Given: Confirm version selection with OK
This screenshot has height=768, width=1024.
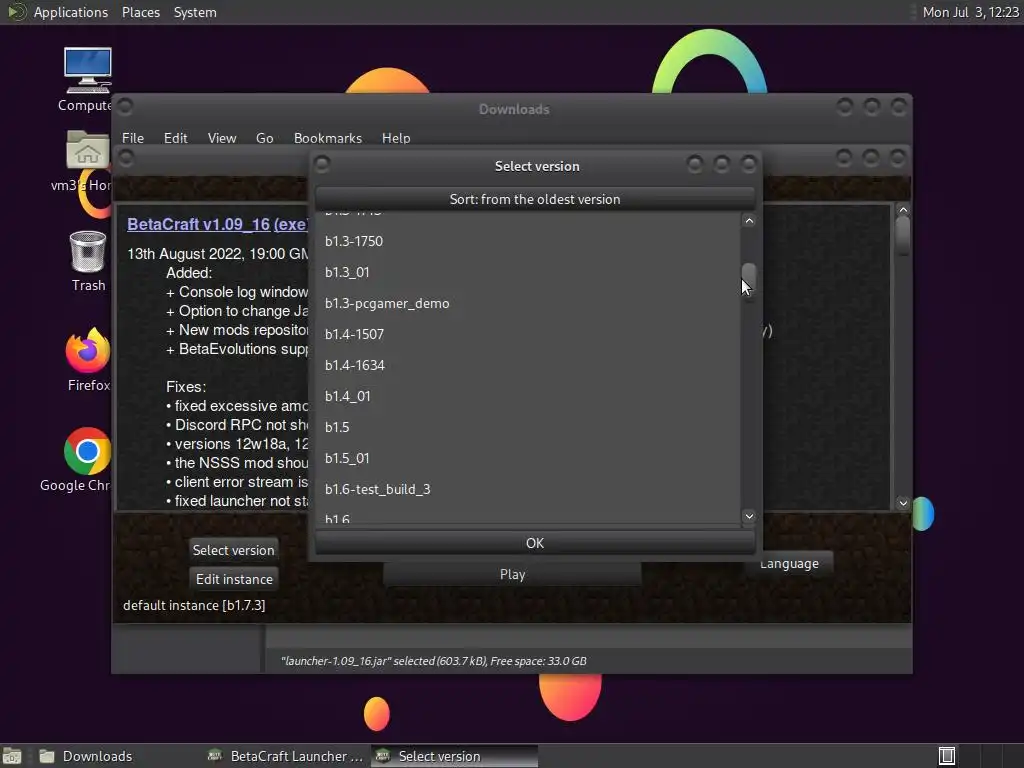Looking at the screenshot, I should (x=535, y=543).
